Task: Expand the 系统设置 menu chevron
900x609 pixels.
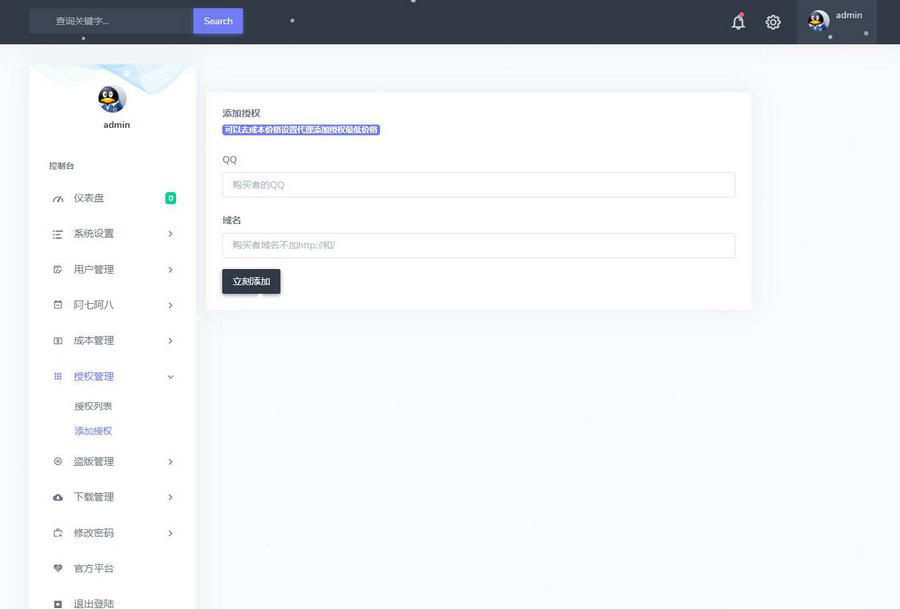Action: tap(170, 234)
